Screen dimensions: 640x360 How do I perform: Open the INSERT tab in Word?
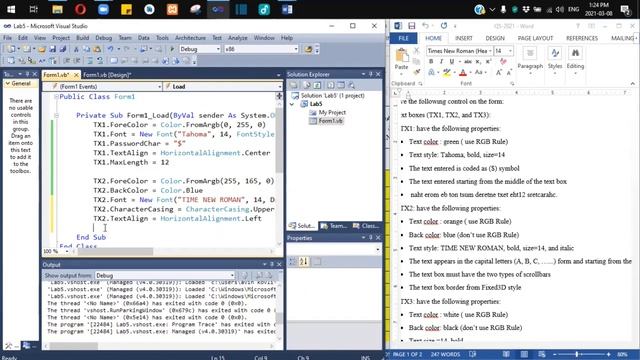point(464,38)
